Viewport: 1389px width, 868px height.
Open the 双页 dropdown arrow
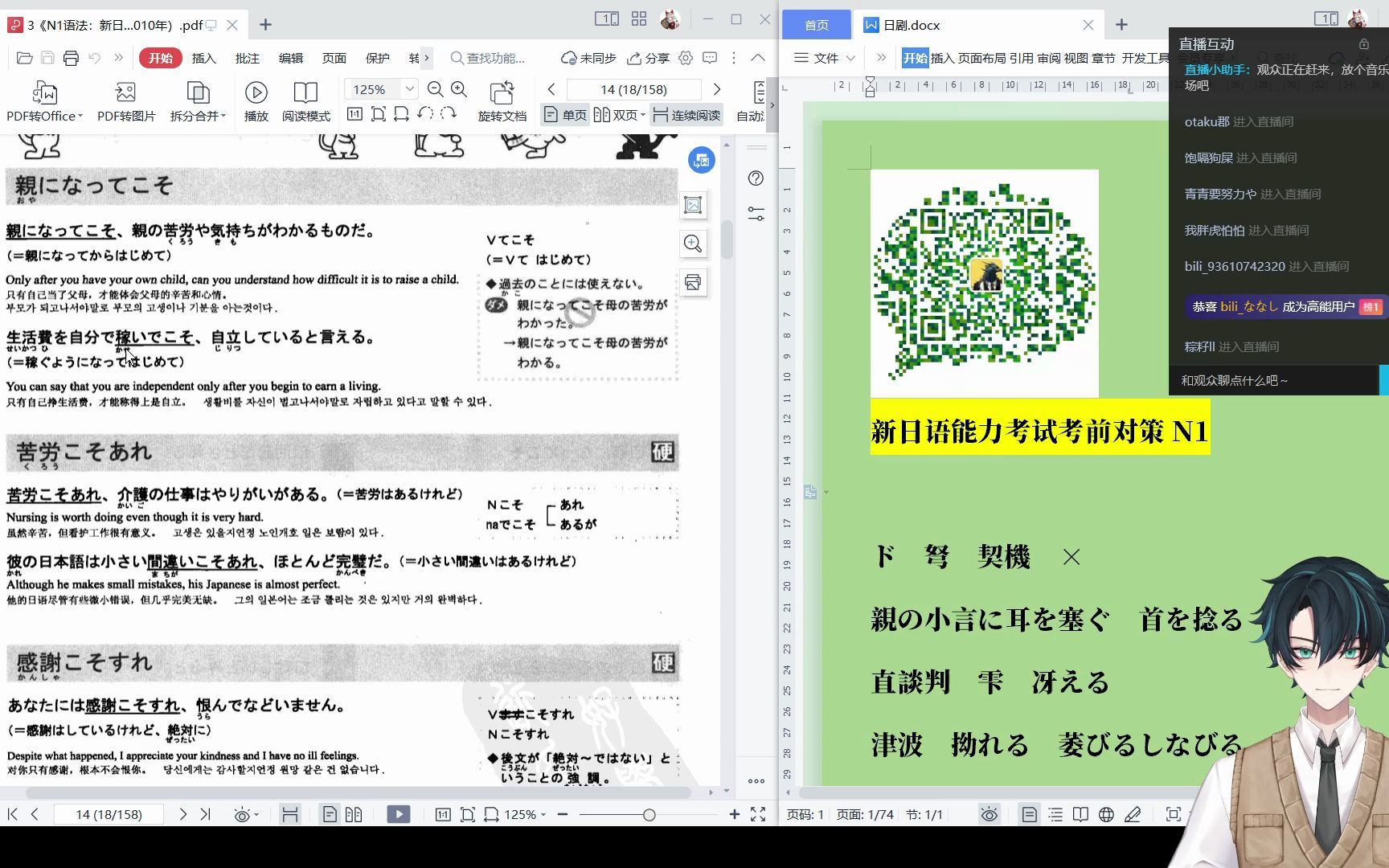click(x=643, y=115)
